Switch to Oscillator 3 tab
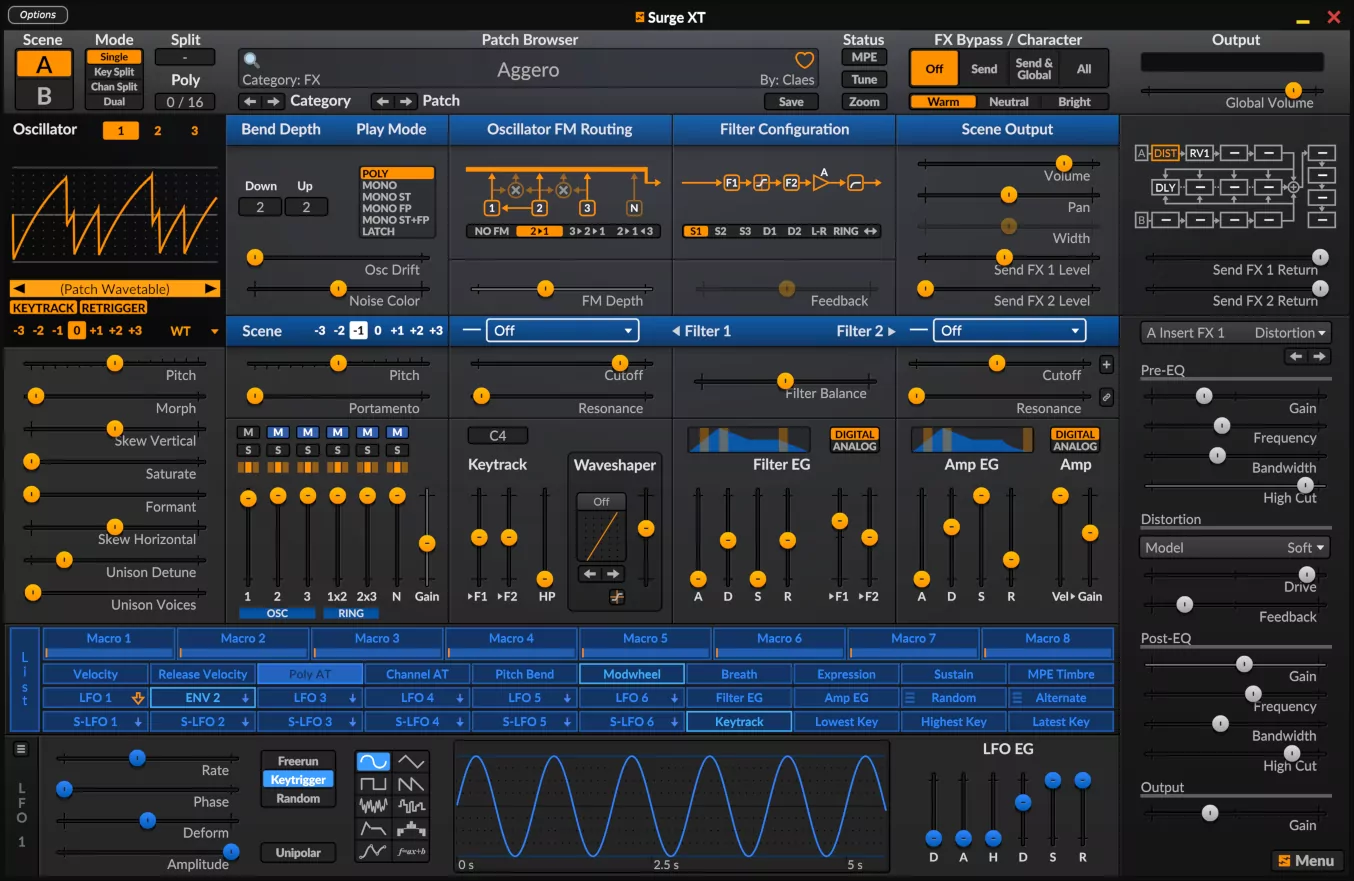Viewport: 1354px width, 881px height. point(194,131)
